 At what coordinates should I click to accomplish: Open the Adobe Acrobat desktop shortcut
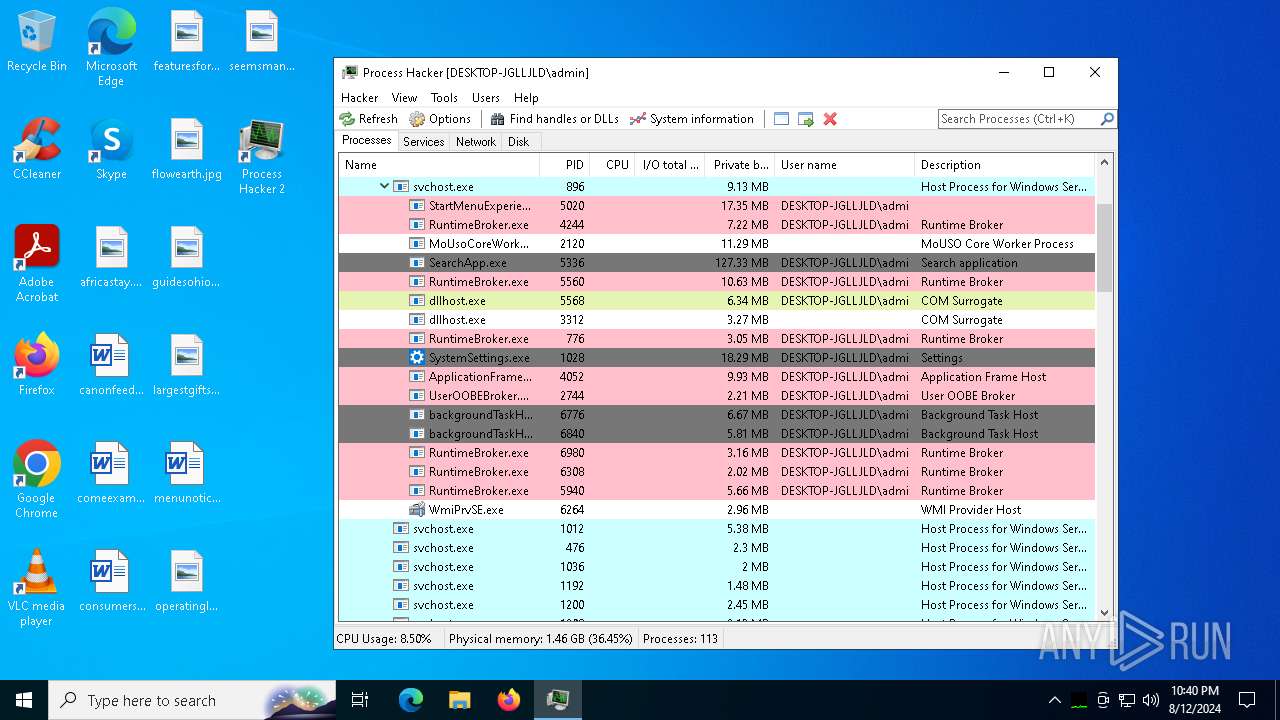click(37, 265)
